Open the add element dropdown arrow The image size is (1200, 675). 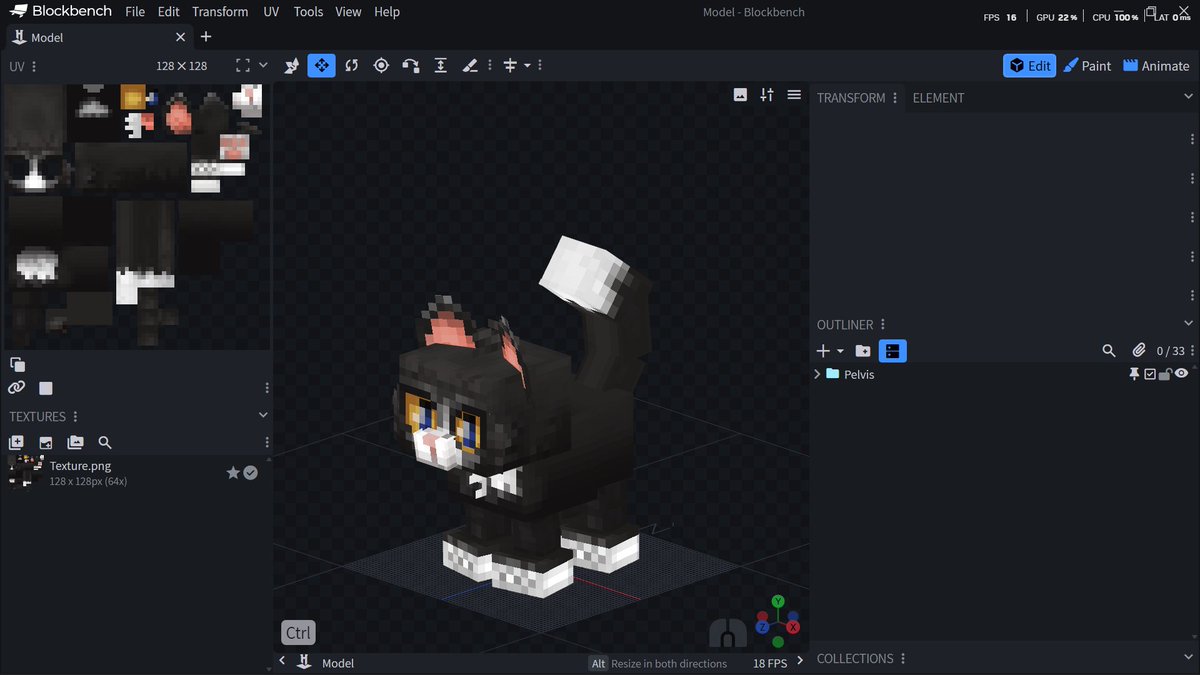[840, 351]
